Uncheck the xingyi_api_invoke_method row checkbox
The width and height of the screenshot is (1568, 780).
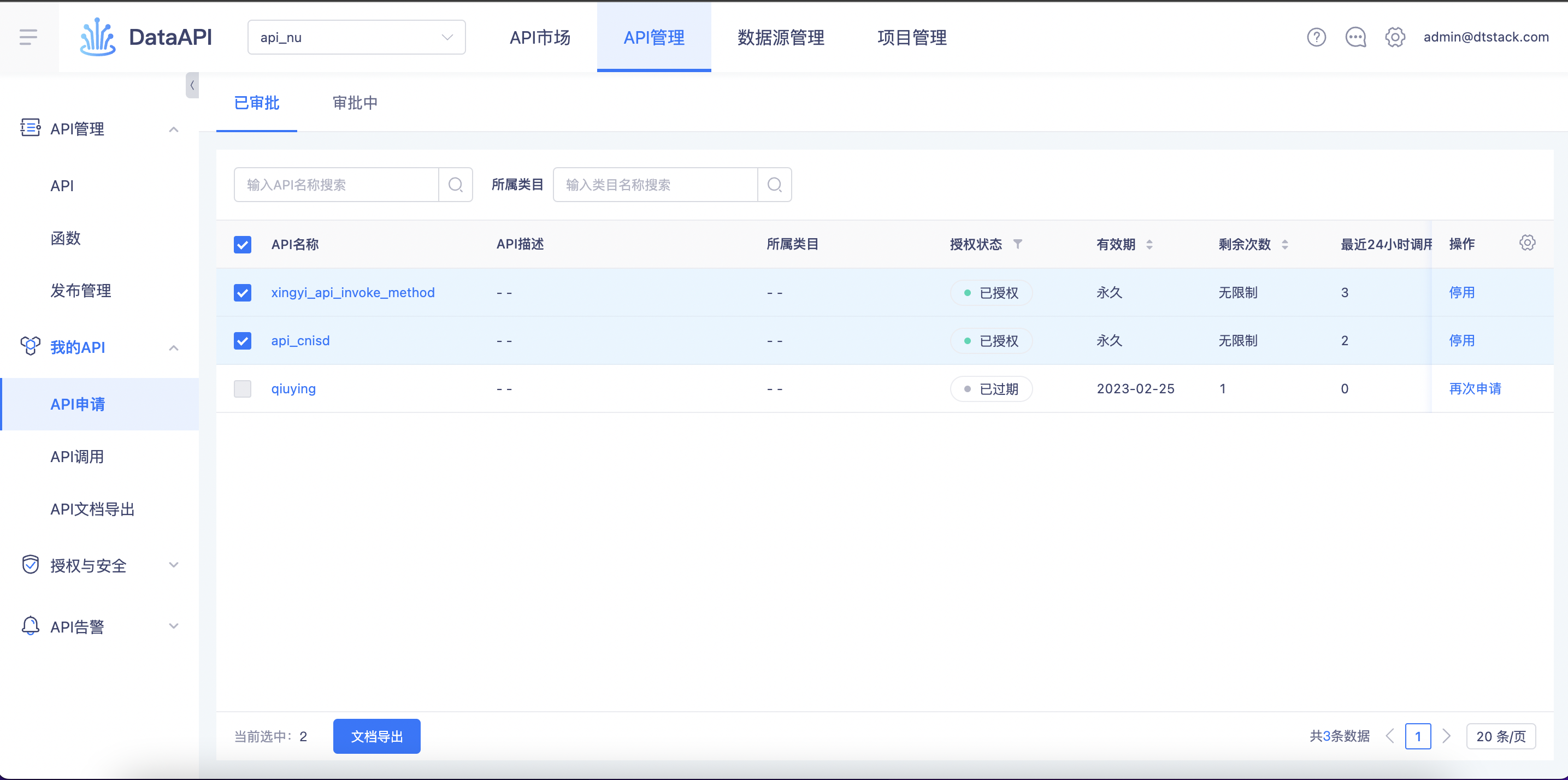click(x=242, y=293)
